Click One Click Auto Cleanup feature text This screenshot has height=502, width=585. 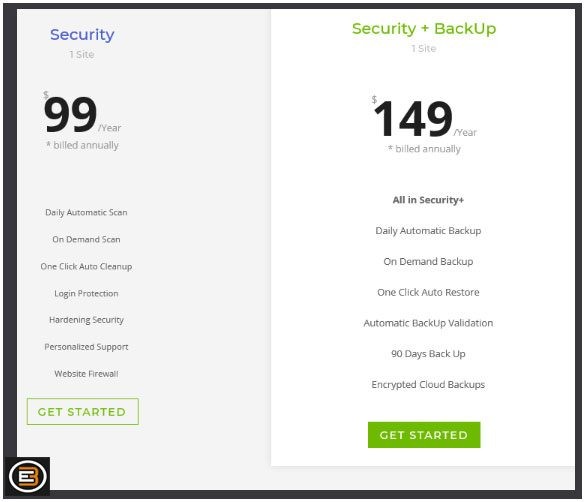point(86,267)
